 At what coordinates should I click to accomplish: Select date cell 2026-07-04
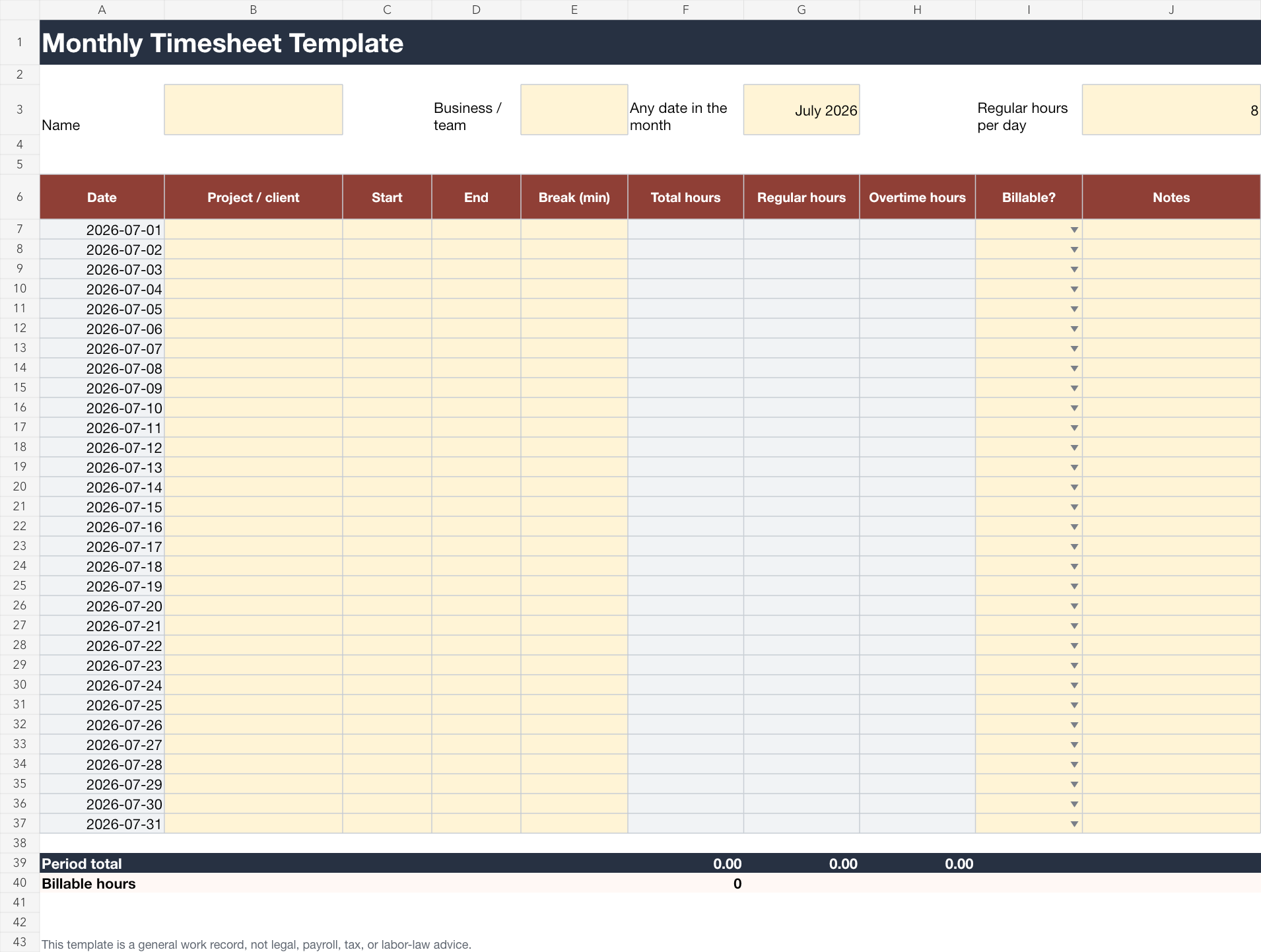[x=102, y=289]
